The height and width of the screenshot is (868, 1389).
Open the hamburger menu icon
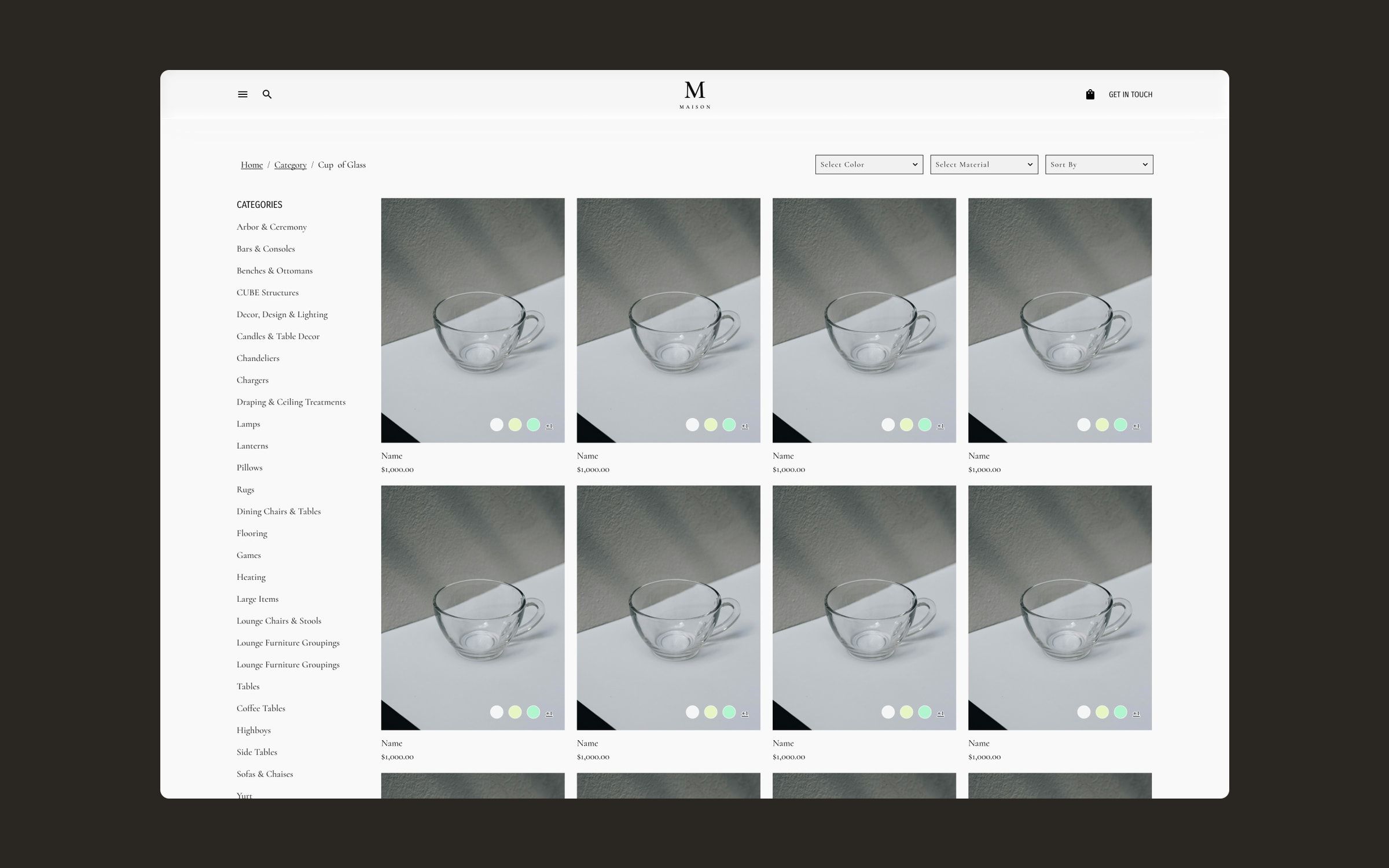242,94
